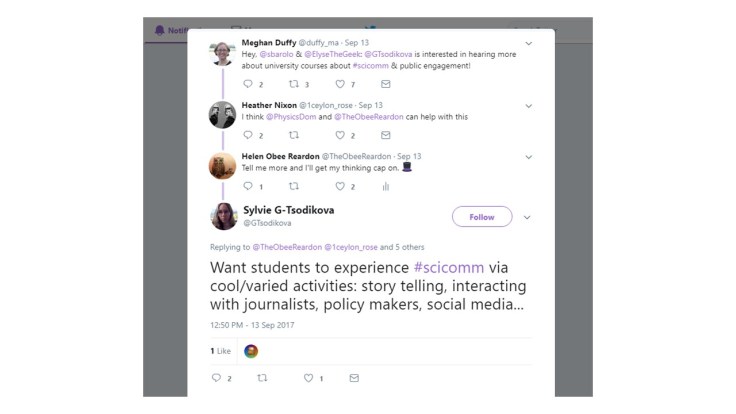Follow Sylvie G-Tsodikova
The image size is (736, 414).
481,217
